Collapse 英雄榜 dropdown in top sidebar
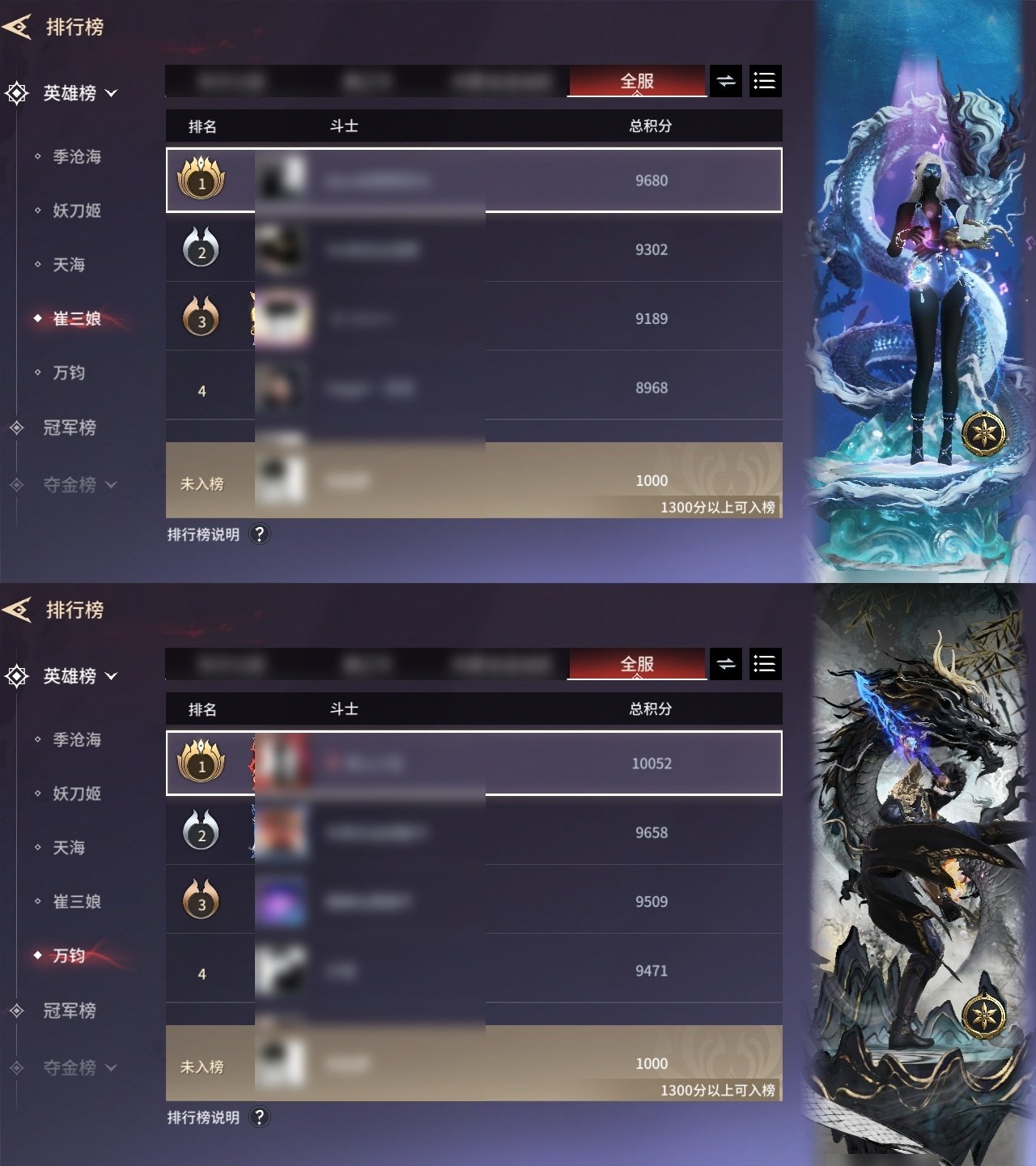1036x1166 pixels. (x=112, y=93)
